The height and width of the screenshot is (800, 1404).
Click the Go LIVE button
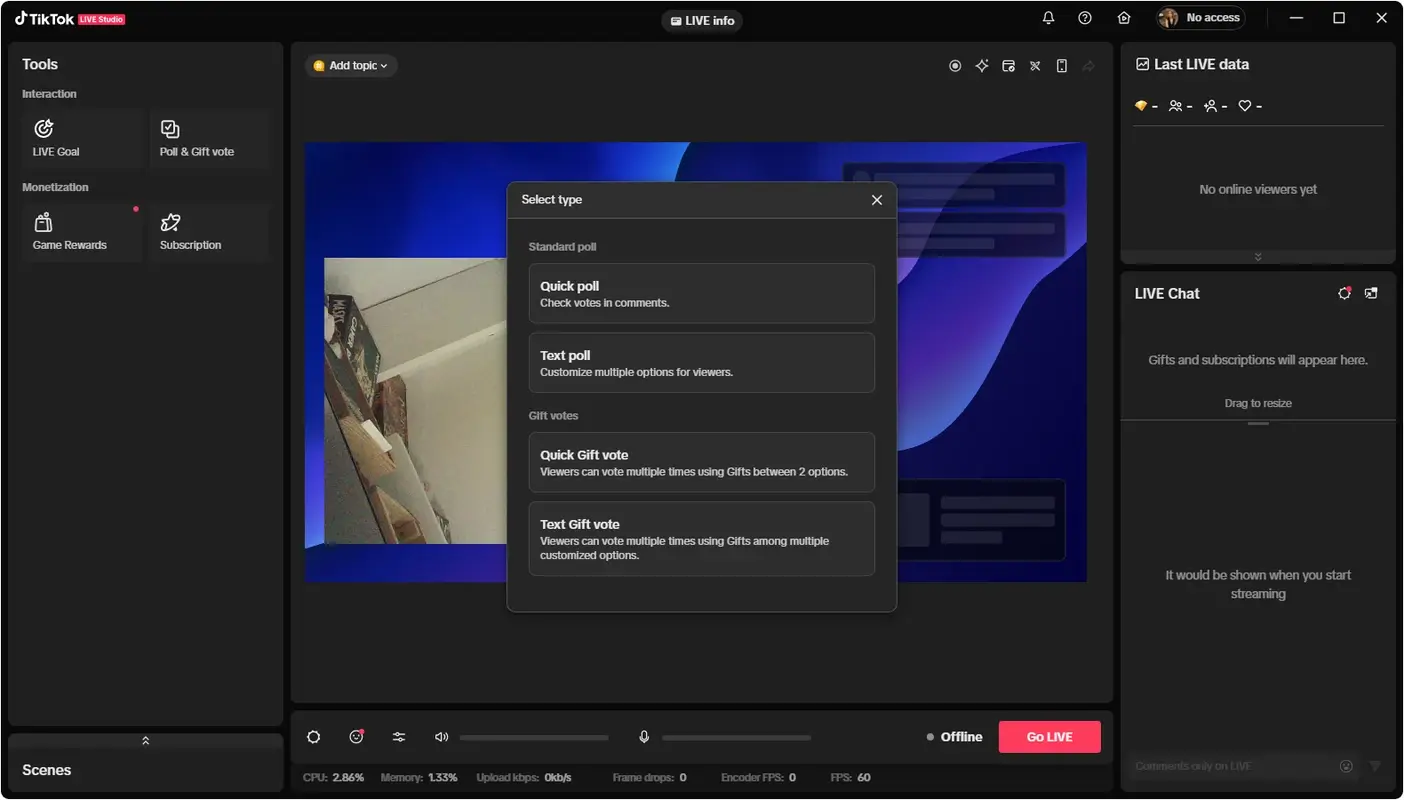pyautogui.click(x=1049, y=736)
